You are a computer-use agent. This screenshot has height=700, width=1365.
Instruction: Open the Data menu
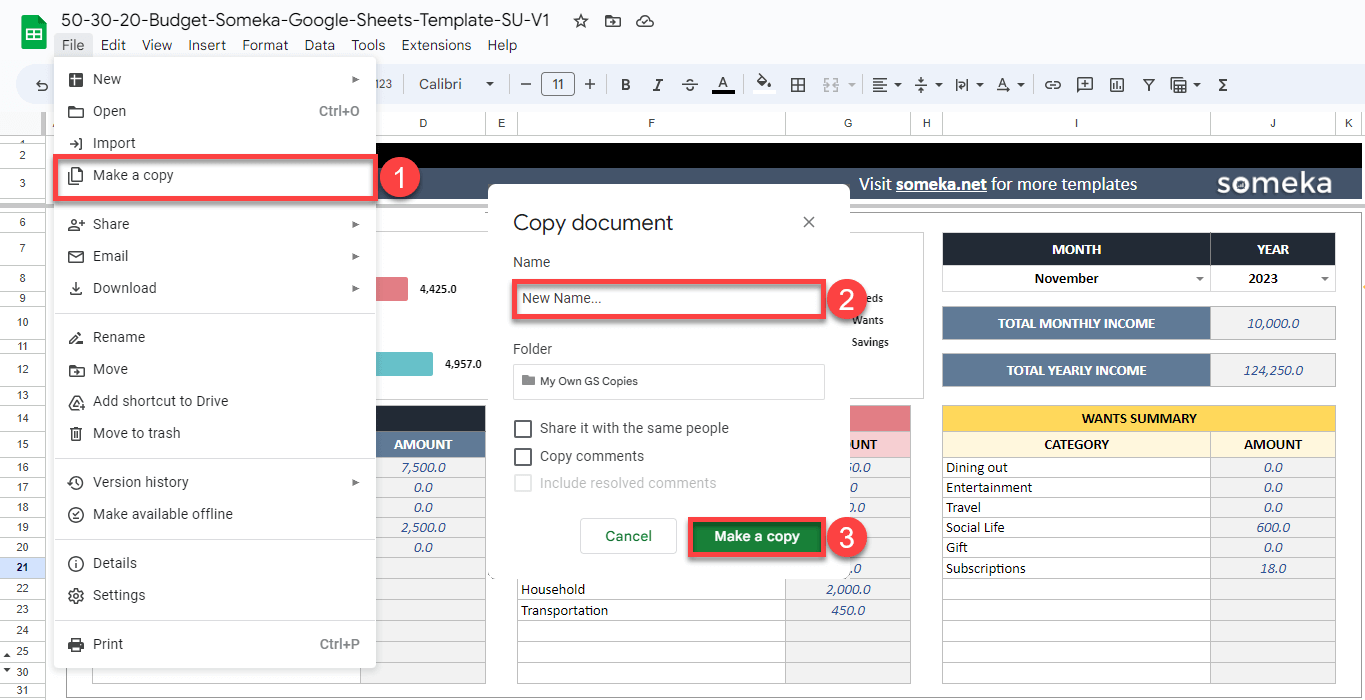(320, 45)
